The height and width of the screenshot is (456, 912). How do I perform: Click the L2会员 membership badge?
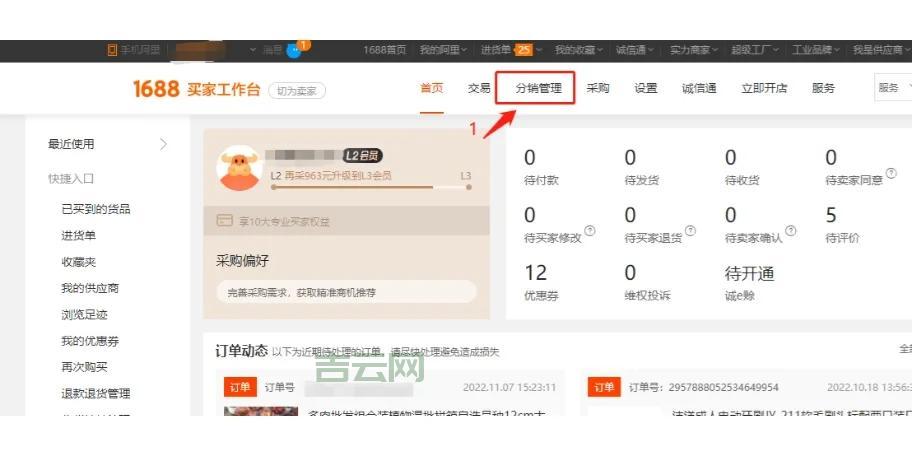click(x=362, y=155)
